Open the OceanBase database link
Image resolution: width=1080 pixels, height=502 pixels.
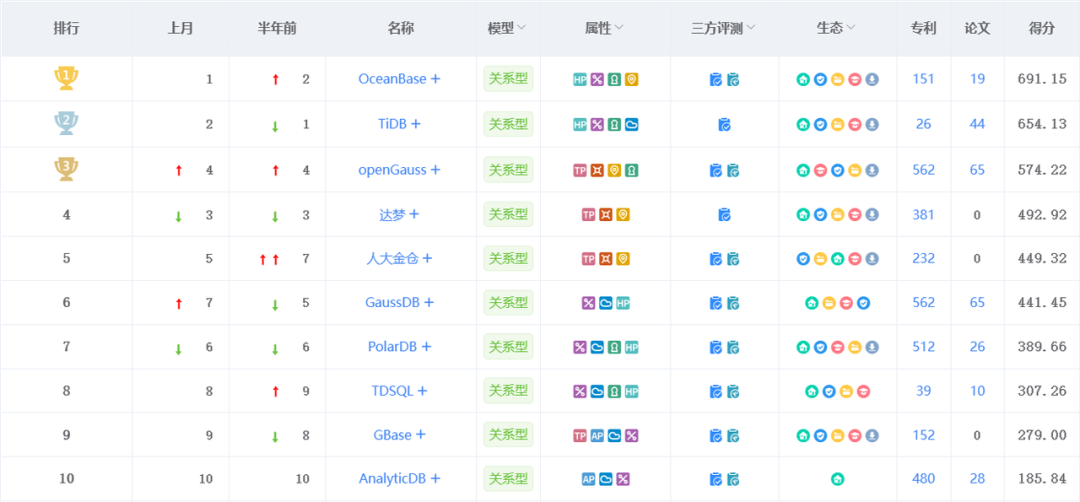pyautogui.click(x=393, y=79)
